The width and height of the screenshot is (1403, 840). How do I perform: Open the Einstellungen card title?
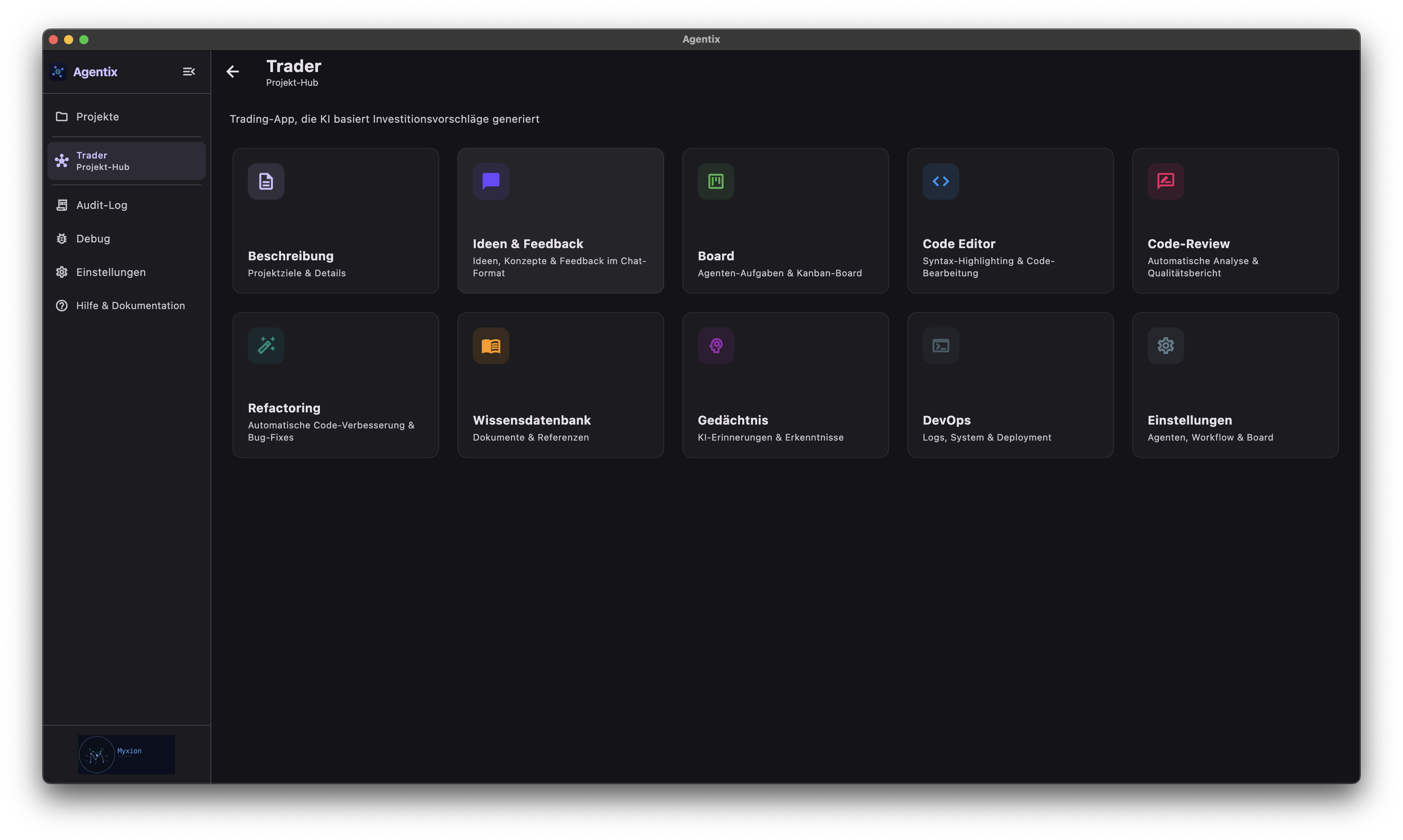[x=1189, y=420]
